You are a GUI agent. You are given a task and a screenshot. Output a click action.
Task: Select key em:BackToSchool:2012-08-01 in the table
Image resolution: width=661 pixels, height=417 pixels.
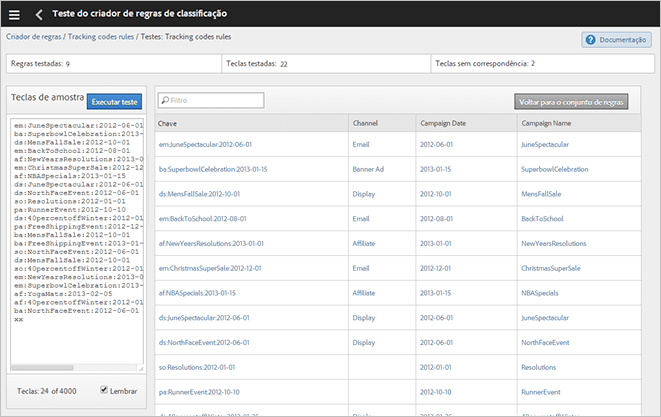pos(202,218)
